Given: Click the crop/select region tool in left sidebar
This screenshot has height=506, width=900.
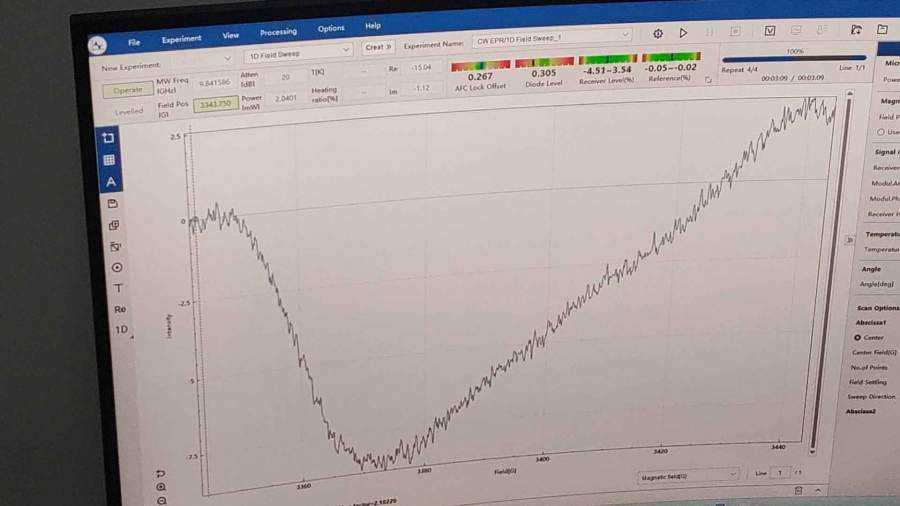Looking at the screenshot, I should pyautogui.click(x=109, y=137).
